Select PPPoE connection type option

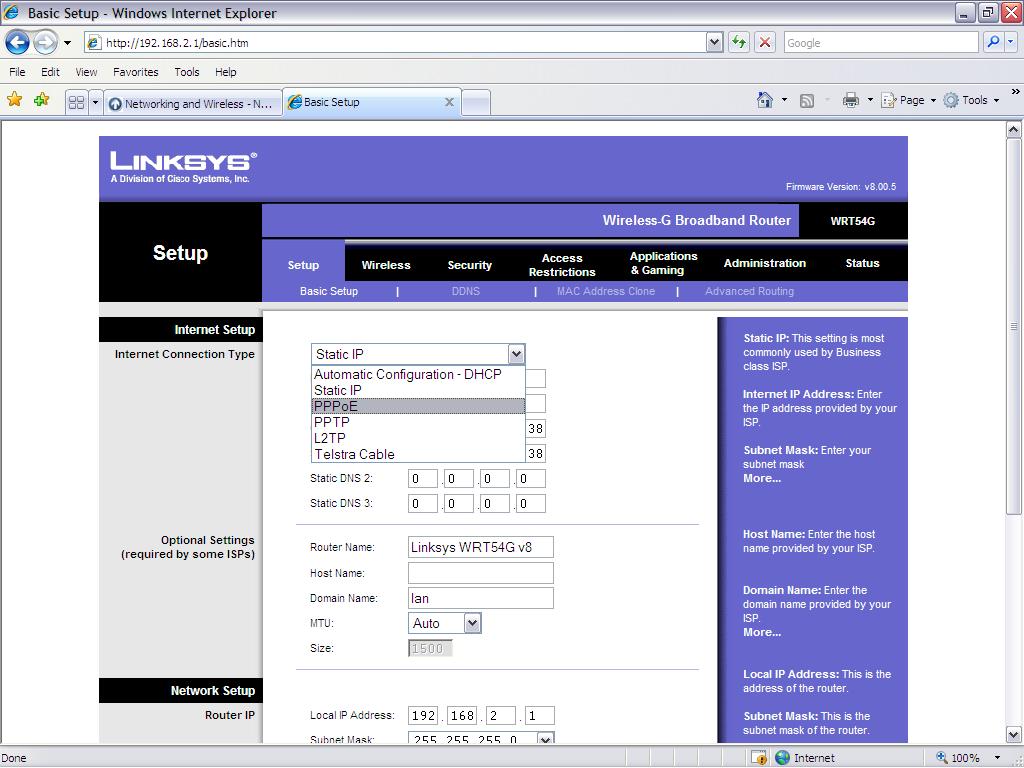(x=418, y=406)
